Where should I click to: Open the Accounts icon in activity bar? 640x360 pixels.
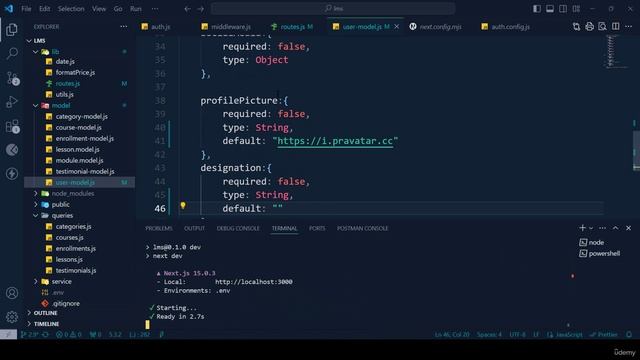point(12,293)
